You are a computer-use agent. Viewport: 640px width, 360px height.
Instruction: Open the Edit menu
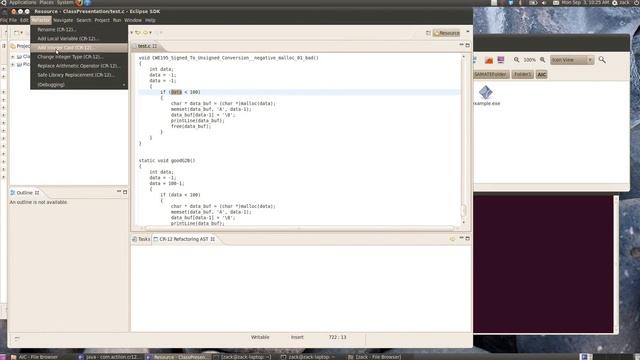(x=24, y=20)
